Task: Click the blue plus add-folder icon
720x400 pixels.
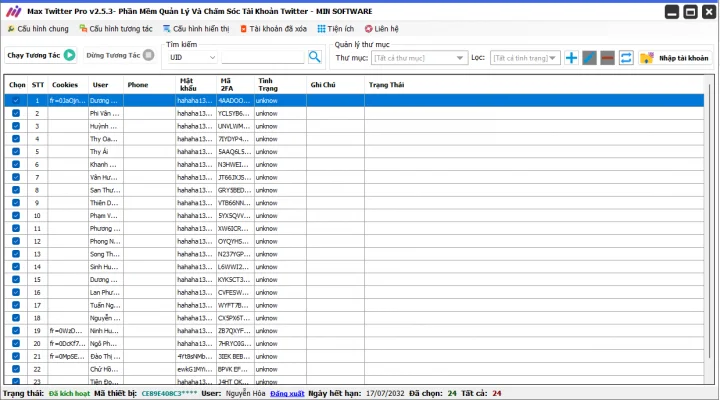Action: click(572, 58)
